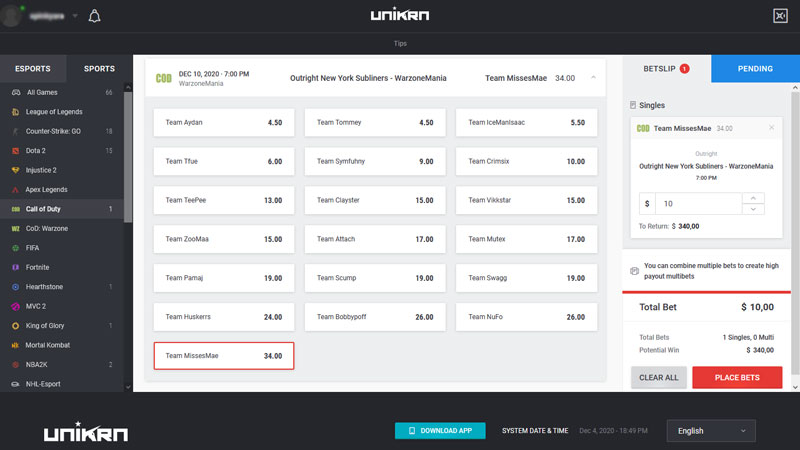Choose the Team Huskerrs 24.00 odds

point(224,317)
